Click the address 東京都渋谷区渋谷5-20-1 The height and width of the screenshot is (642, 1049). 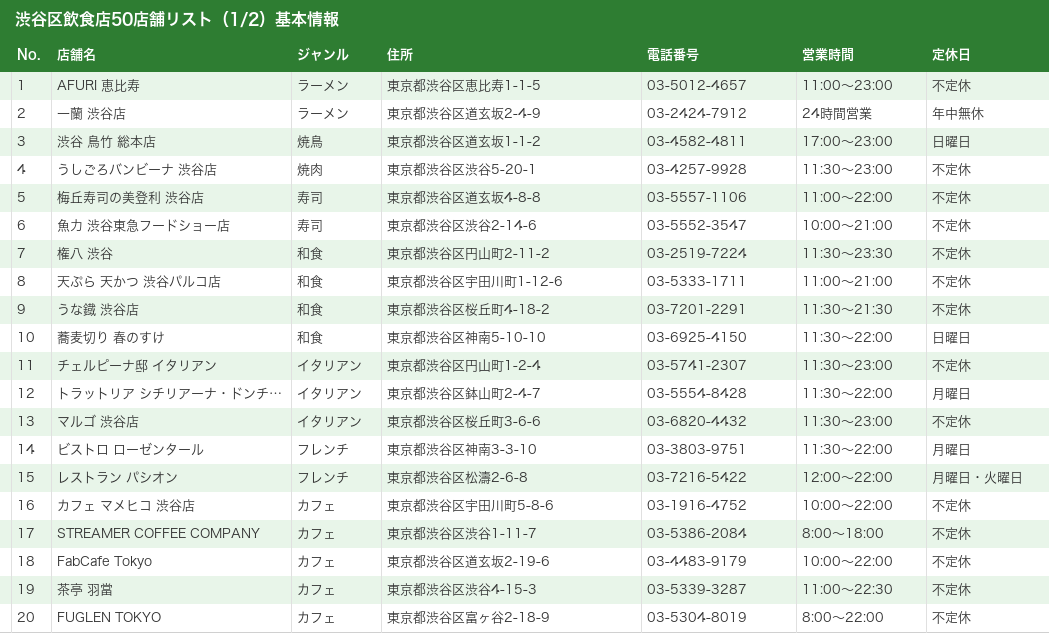[x=461, y=170]
